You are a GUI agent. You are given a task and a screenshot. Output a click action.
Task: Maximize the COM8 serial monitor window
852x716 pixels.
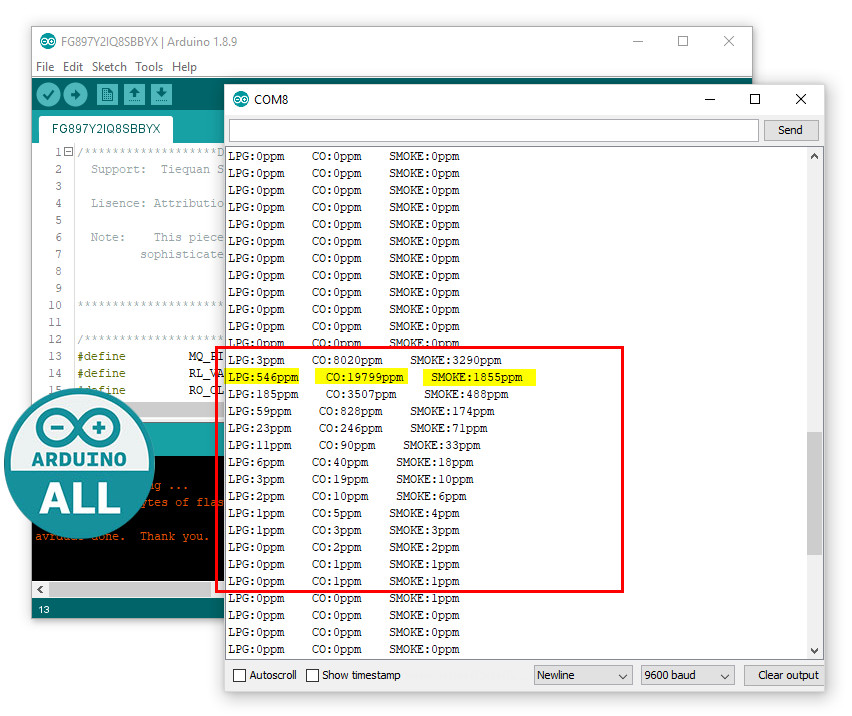point(755,99)
